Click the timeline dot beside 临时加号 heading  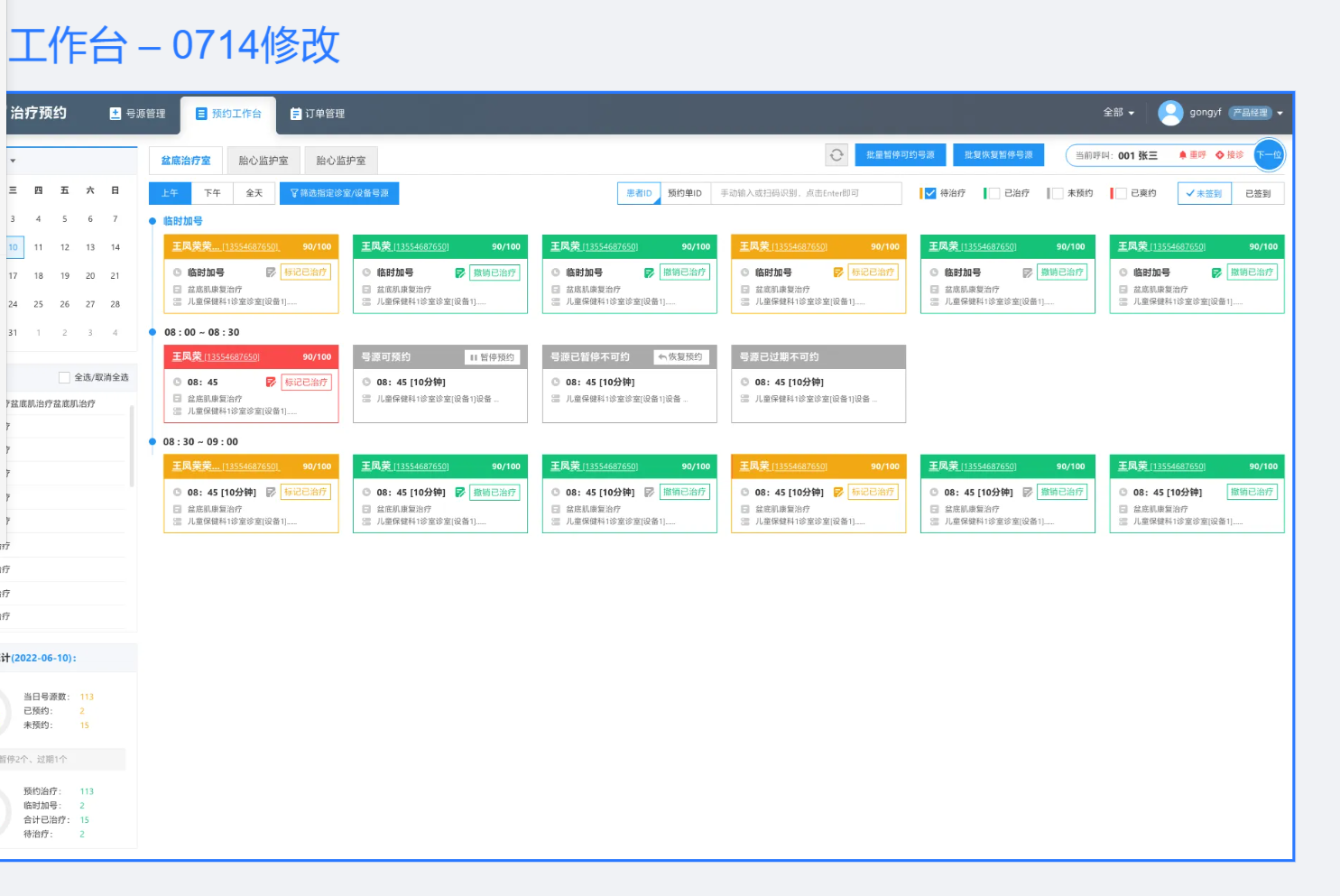152,221
